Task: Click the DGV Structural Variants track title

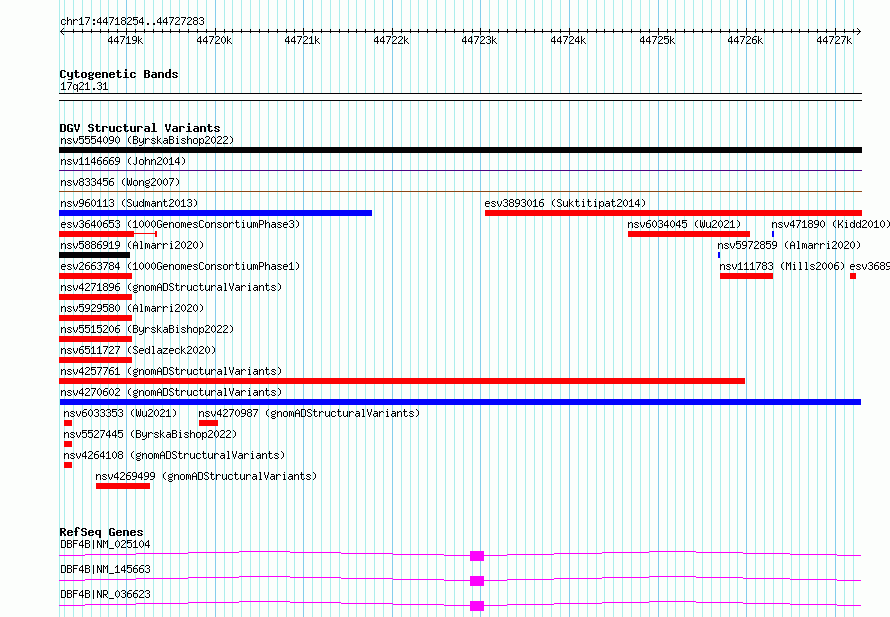Action: click(140, 128)
